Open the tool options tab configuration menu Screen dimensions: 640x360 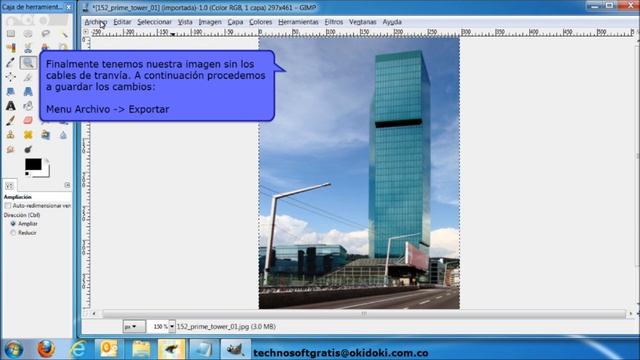[67, 185]
